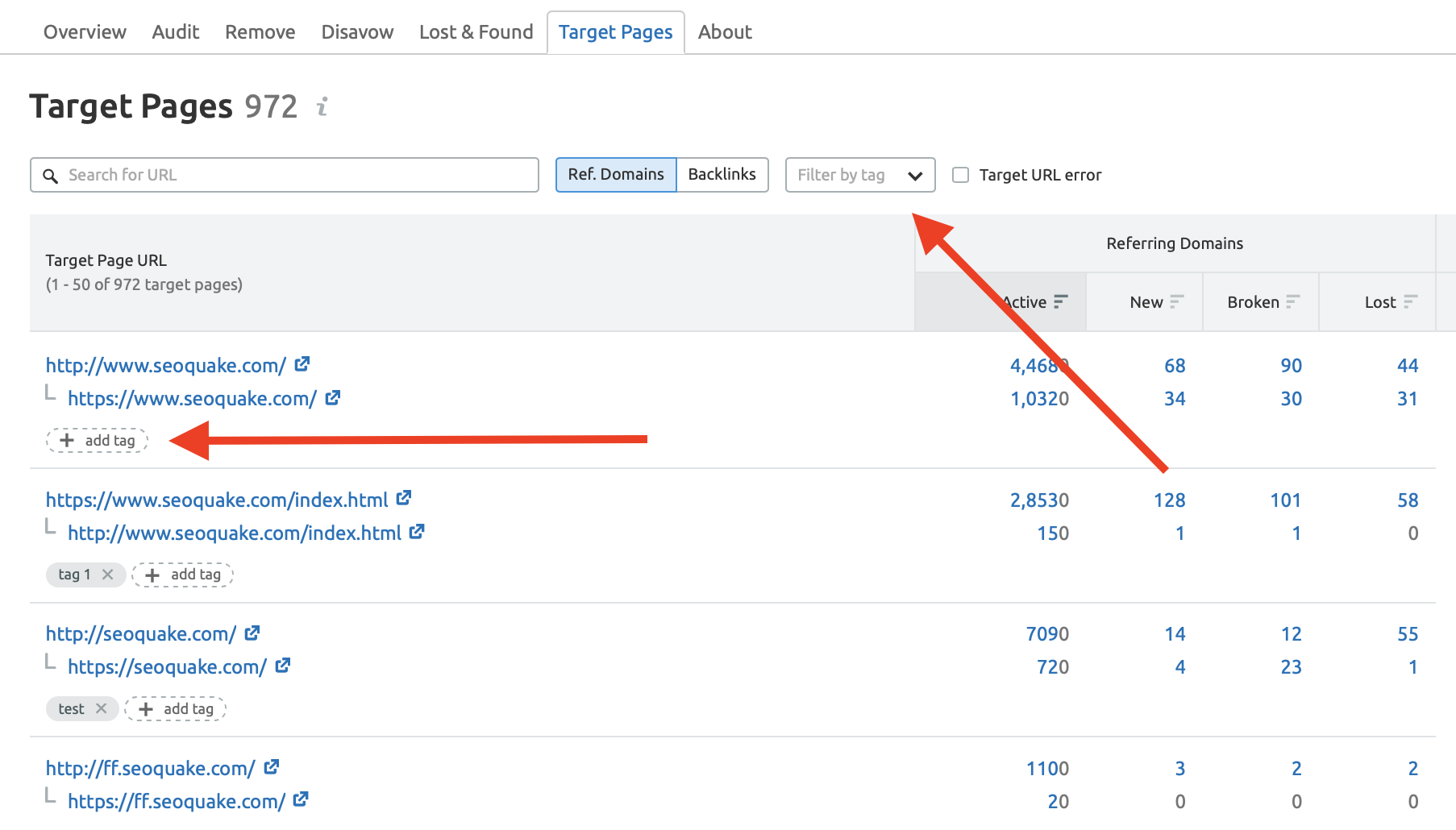Switch to Lost & Found tab
The height and width of the screenshot is (830, 1456).
476,32
